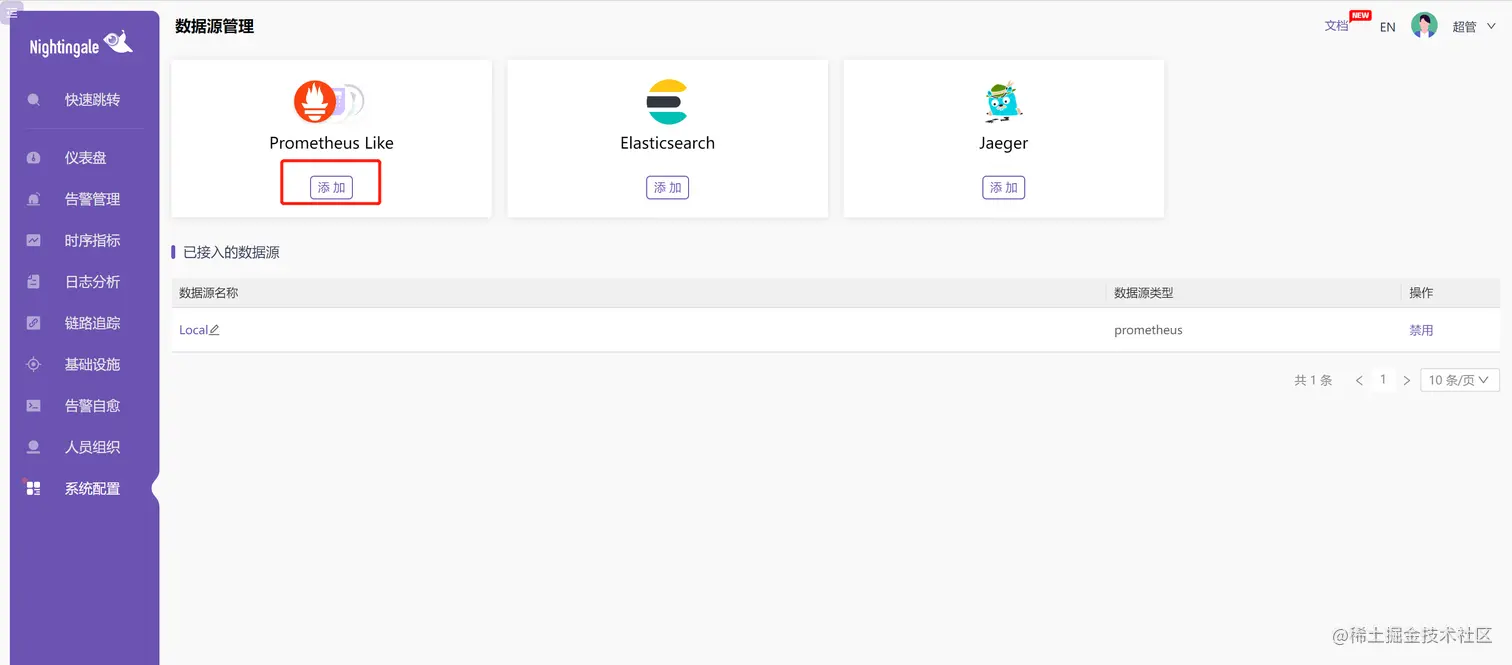The image size is (1512, 665).
Task: Expand the 超管 user dropdown
Action: click(1473, 27)
